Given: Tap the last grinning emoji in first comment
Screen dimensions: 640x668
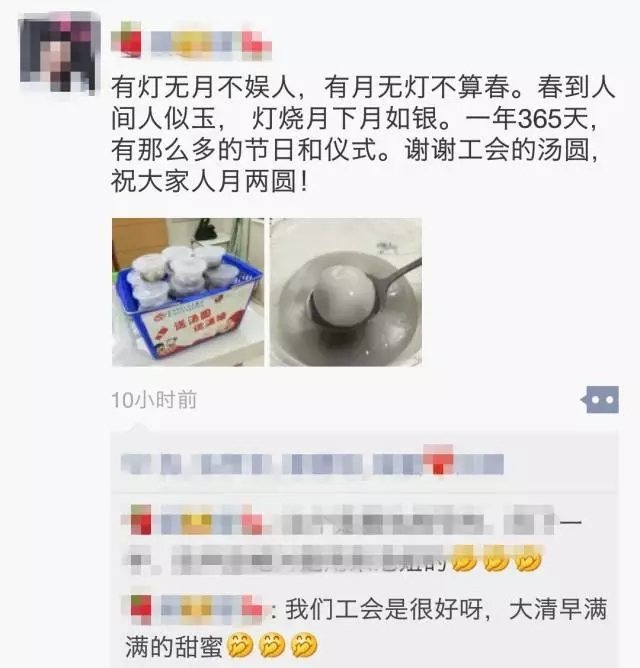Looking at the screenshot, I should (x=528, y=559).
